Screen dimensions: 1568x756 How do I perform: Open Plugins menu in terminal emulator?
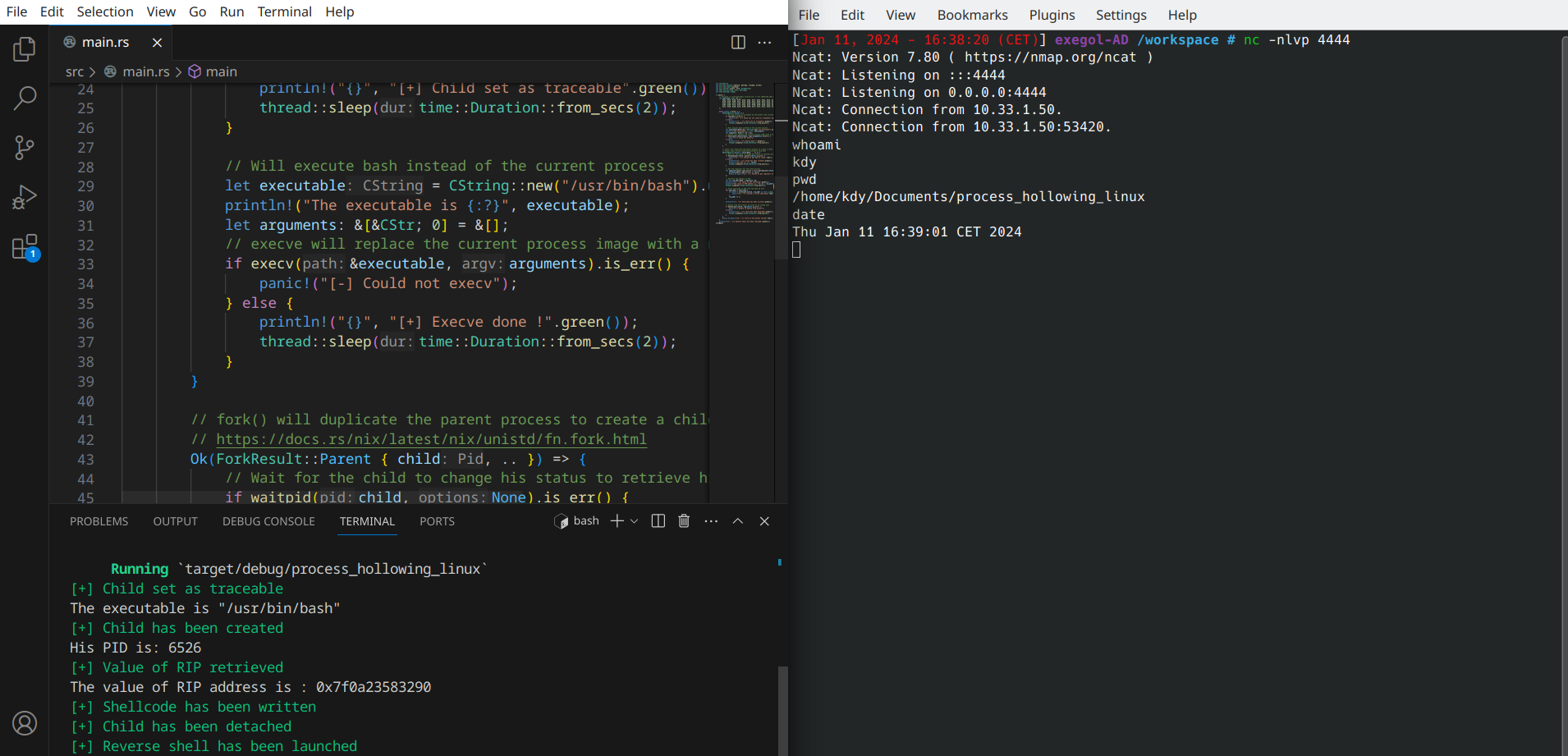pyautogui.click(x=1052, y=15)
